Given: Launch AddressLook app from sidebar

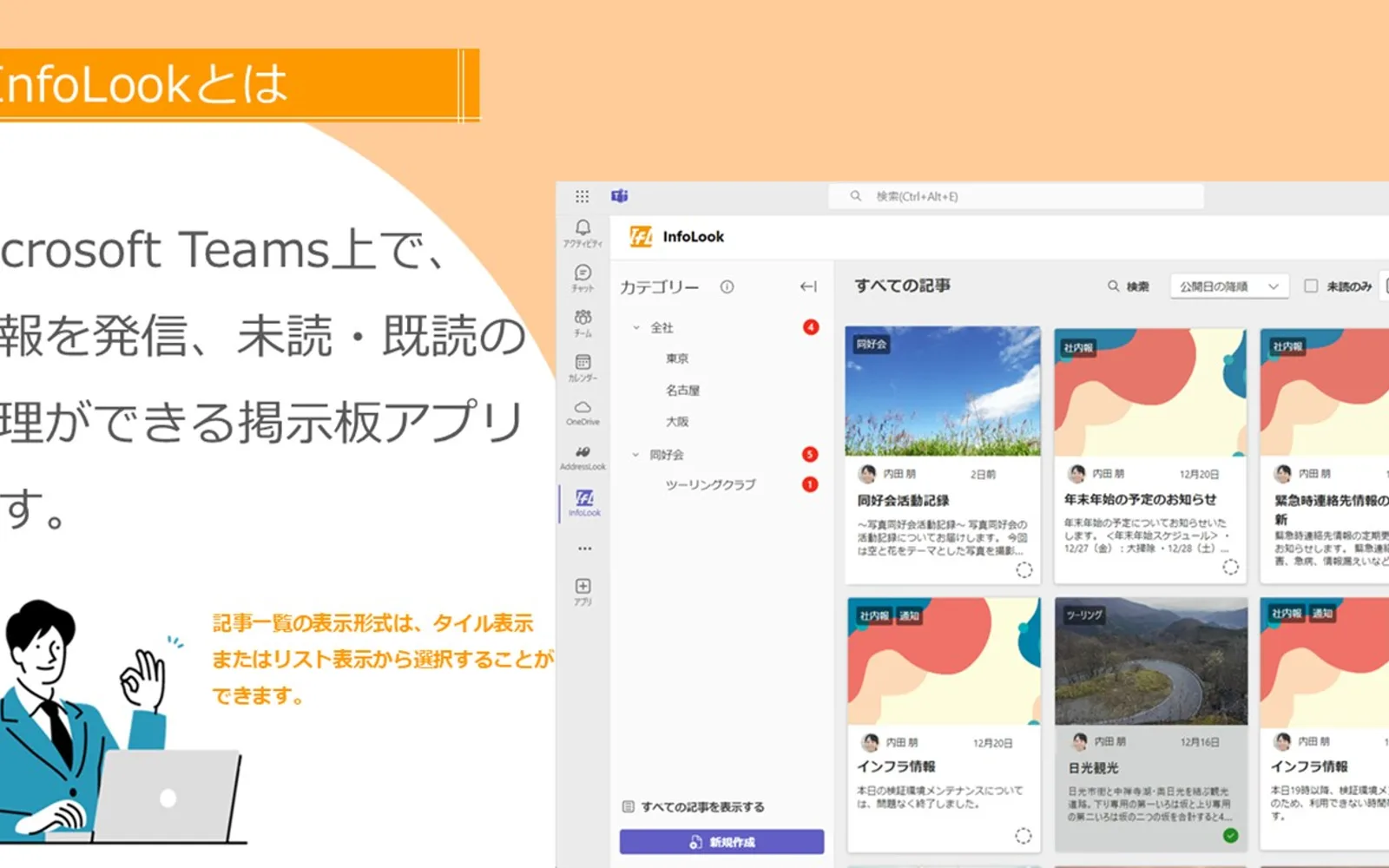Looking at the screenshot, I should tap(583, 457).
